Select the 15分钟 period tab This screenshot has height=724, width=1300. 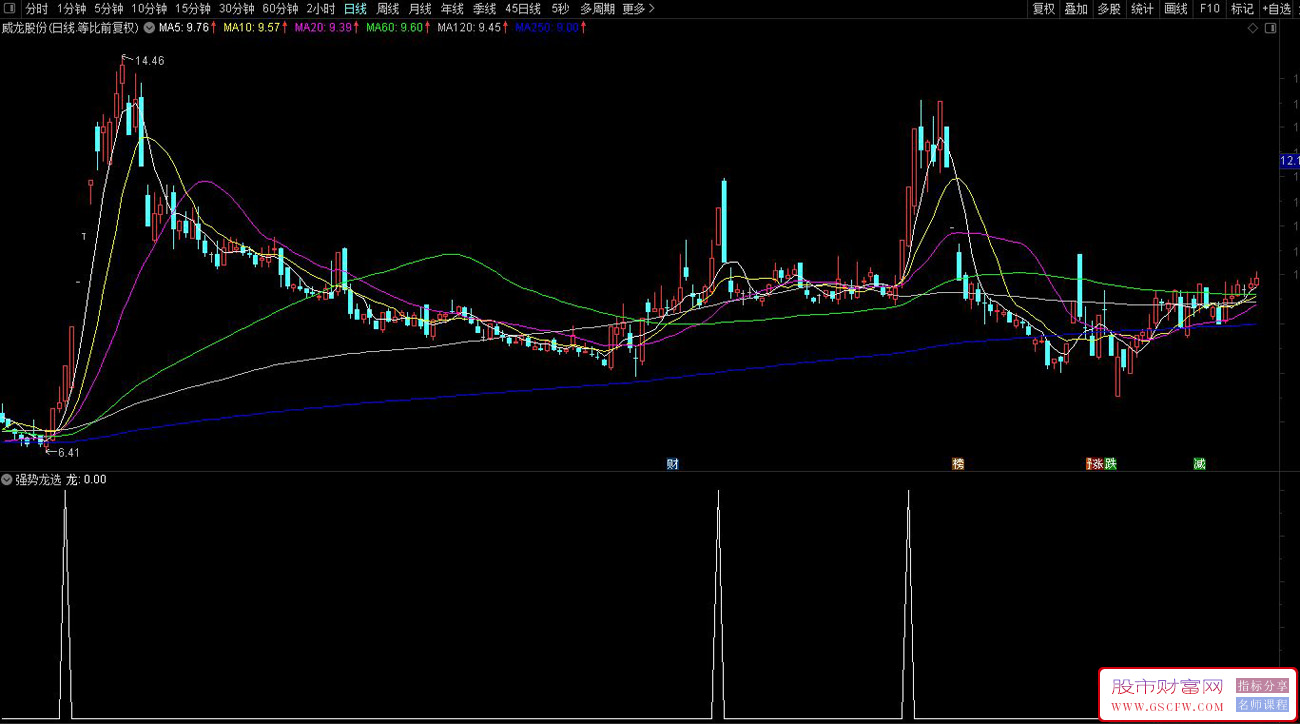pos(193,9)
